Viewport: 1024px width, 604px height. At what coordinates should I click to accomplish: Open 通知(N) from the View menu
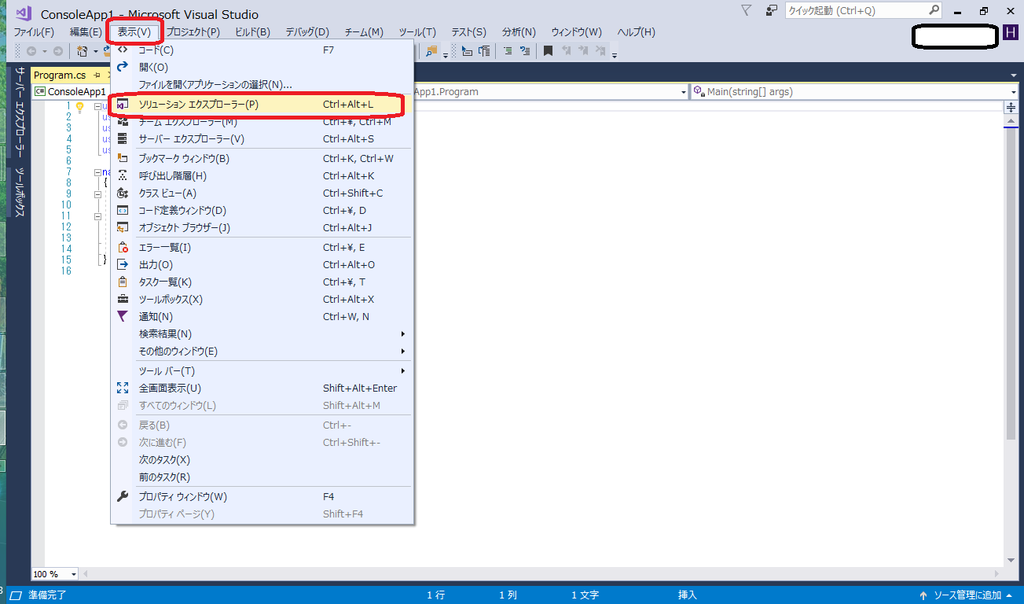tap(262, 317)
